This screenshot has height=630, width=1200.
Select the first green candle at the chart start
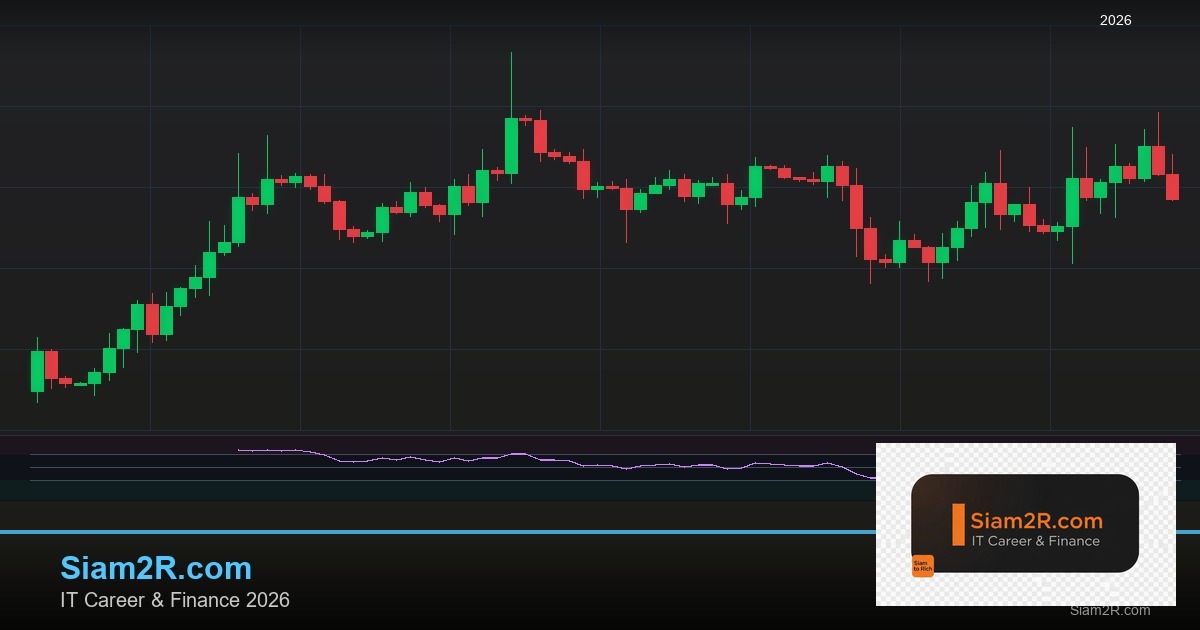(37, 371)
